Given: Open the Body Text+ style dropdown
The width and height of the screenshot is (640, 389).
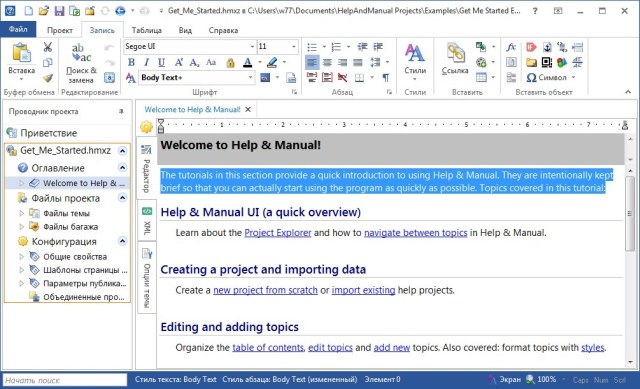Looking at the screenshot, I should pyautogui.click(x=250, y=77).
